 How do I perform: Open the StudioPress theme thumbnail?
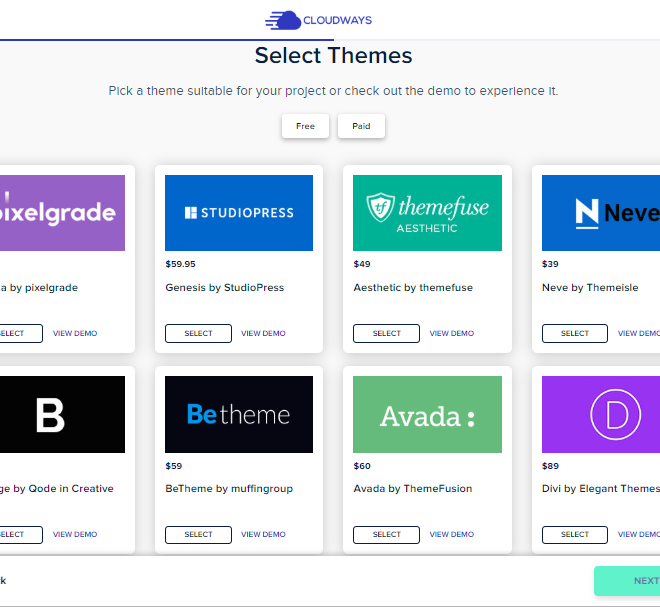click(x=239, y=213)
